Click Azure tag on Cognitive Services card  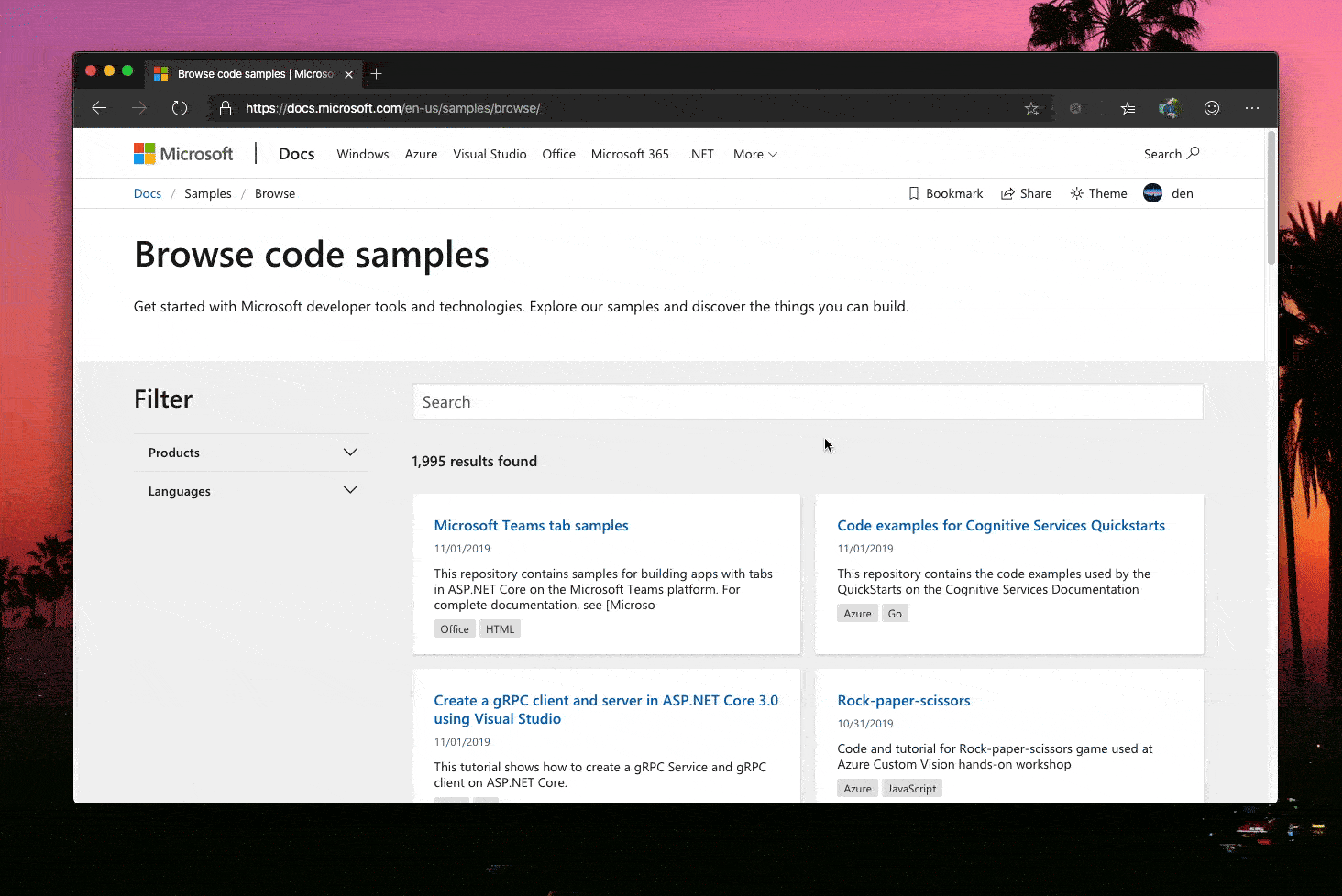click(857, 614)
